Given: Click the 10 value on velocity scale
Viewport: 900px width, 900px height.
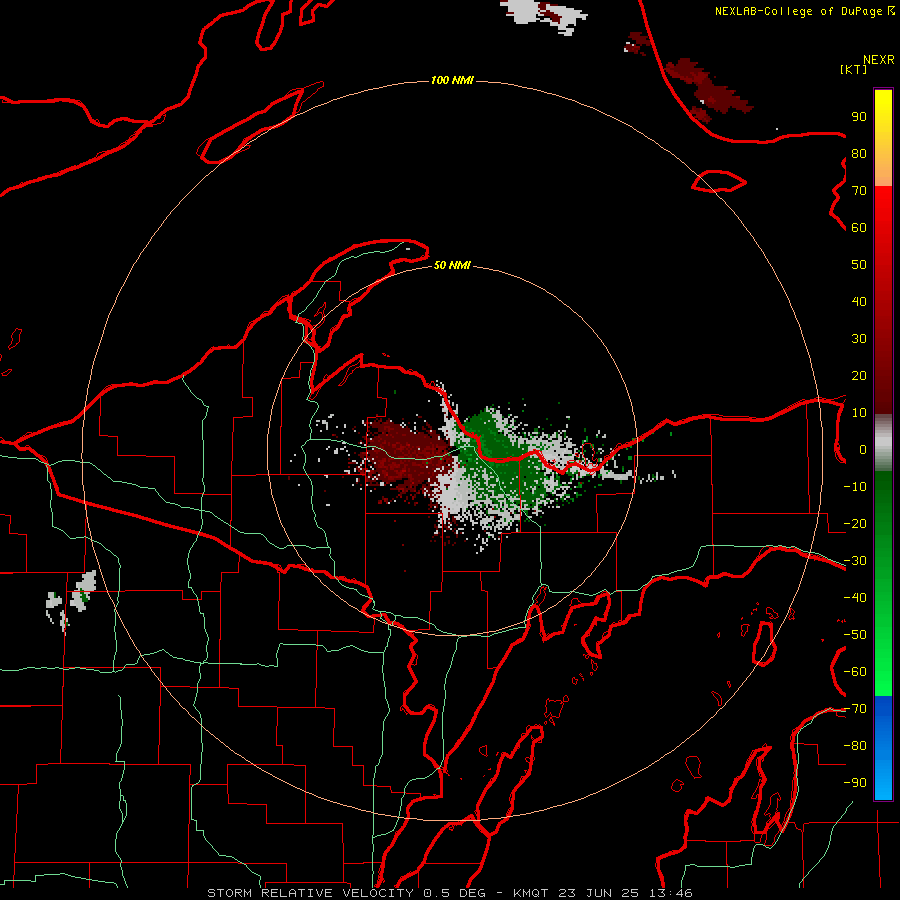Looking at the screenshot, I should [859, 413].
